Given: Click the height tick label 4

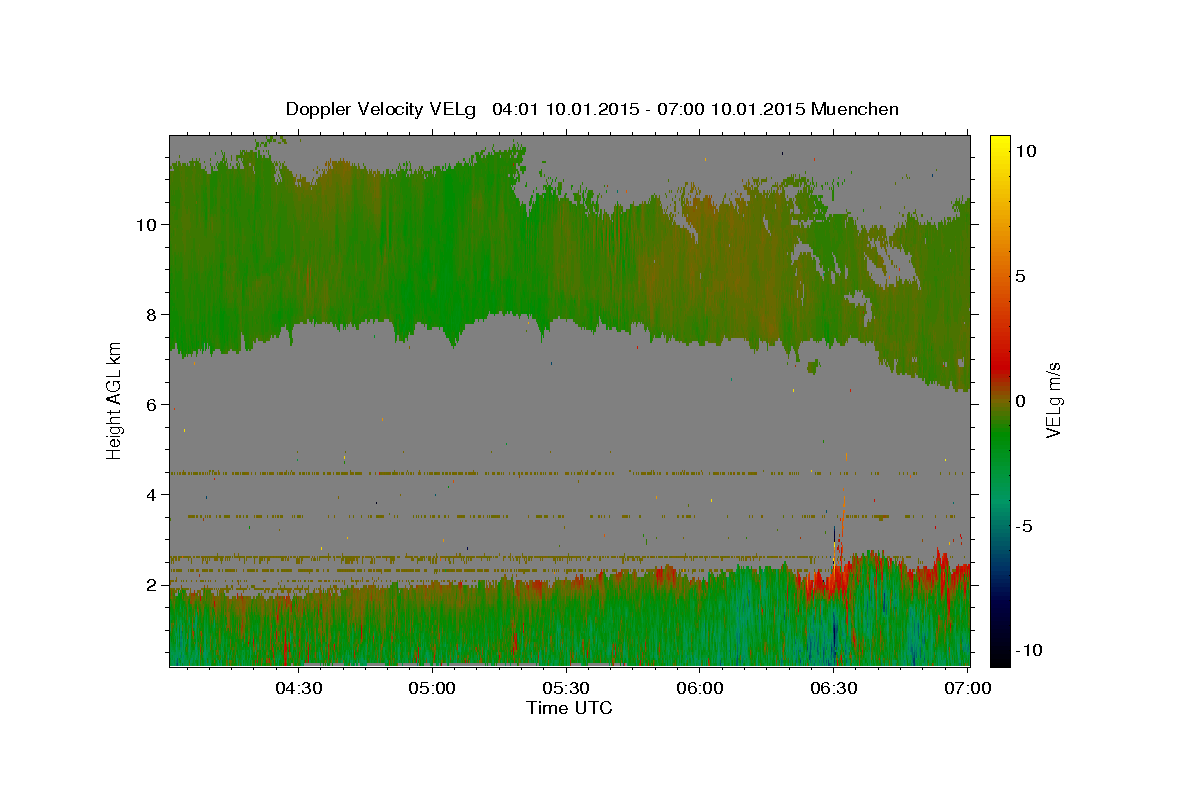Looking at the screenshot, I should pyautogui.click(x=152, y=494).
